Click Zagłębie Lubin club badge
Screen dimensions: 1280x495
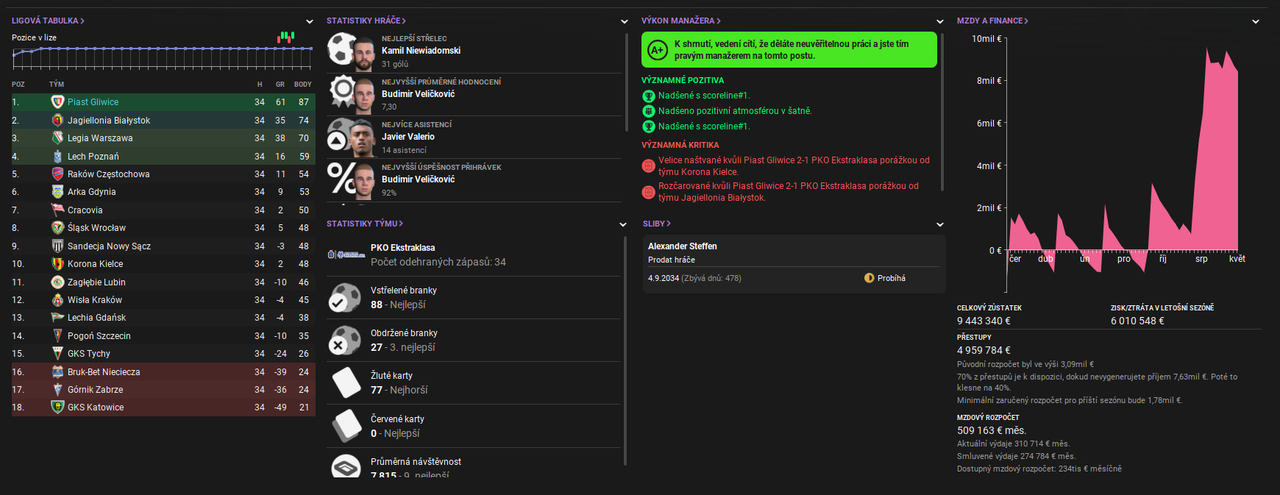[57, 282]
